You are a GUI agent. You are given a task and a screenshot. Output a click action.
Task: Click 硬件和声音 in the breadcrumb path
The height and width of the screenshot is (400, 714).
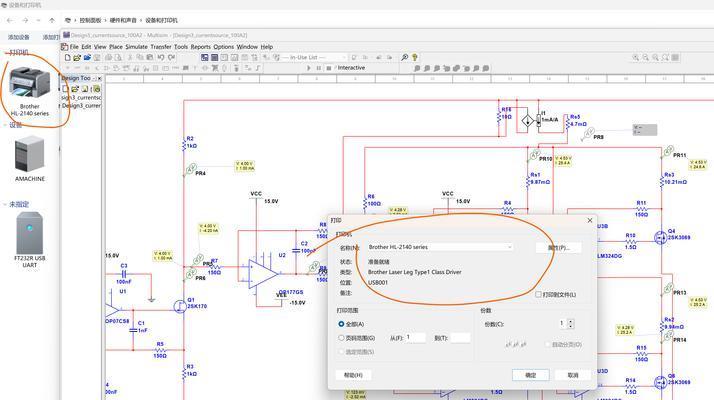123,21
